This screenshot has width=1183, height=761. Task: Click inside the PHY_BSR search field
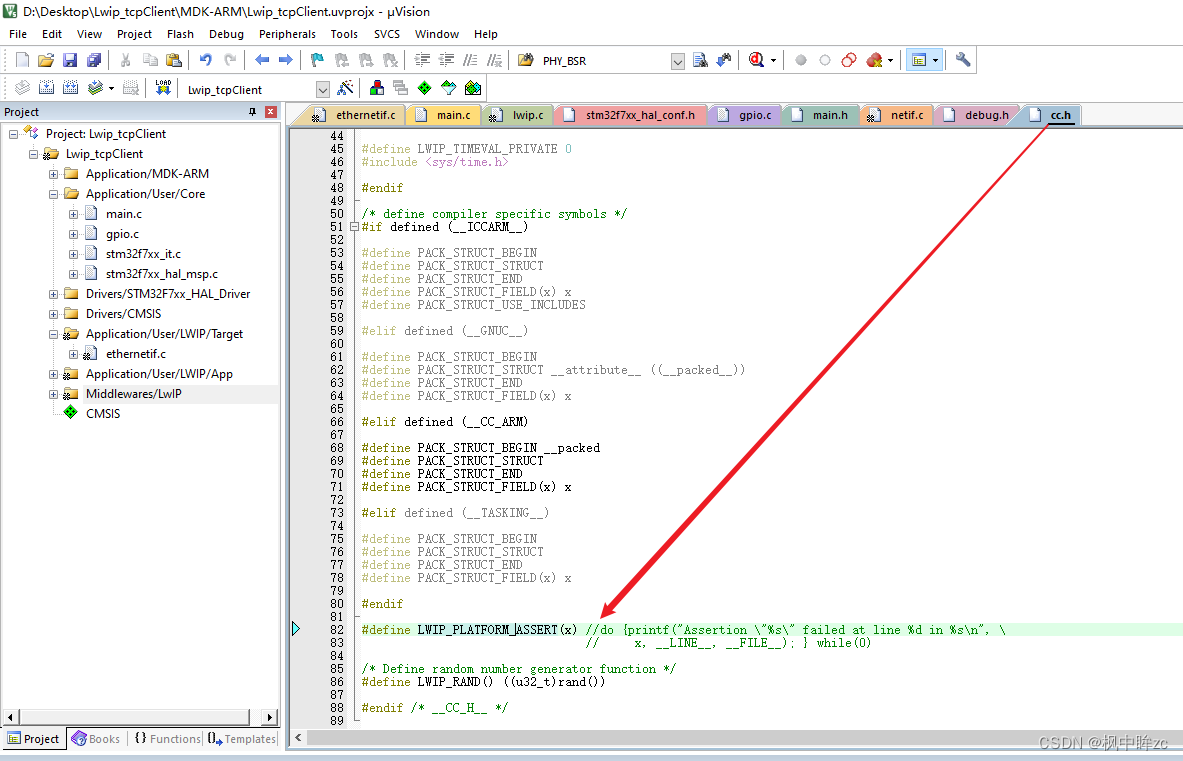[600, 60]
